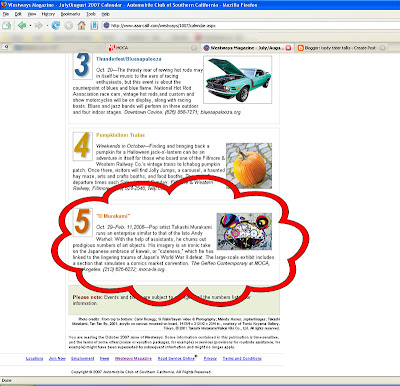Click the orange number 5 graphic
Image resolution: width=400 pixels, height=386 pixels.
[82, 222]
